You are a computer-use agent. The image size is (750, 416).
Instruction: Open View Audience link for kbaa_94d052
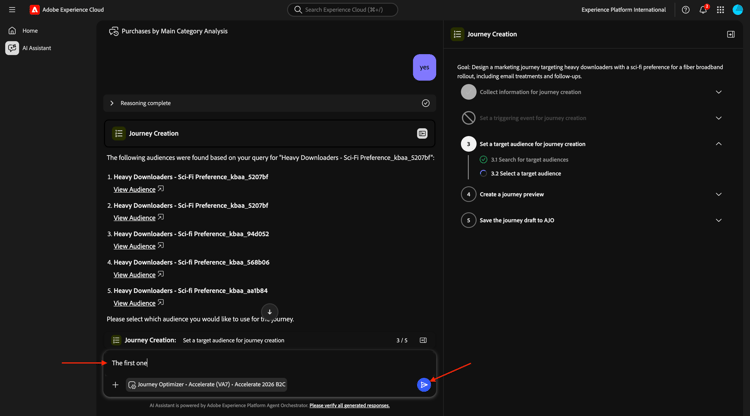(x=134, y=246)
